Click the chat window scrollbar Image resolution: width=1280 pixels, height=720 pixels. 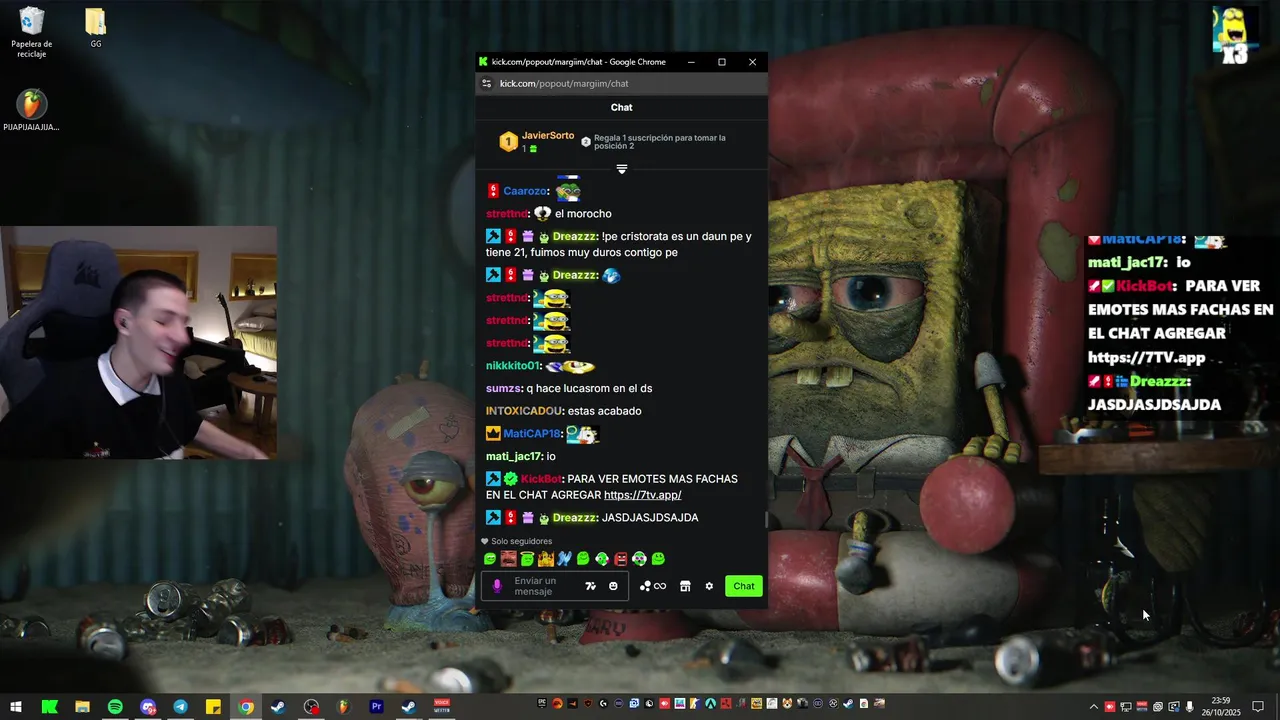[x=765, y=519]
